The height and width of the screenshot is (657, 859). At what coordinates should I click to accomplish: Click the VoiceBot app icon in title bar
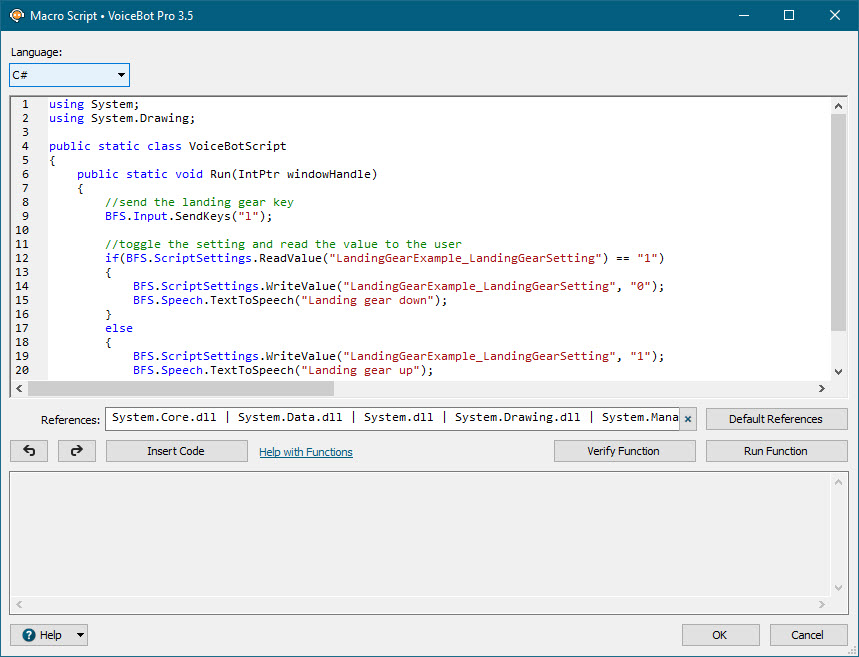click(17, 15)
